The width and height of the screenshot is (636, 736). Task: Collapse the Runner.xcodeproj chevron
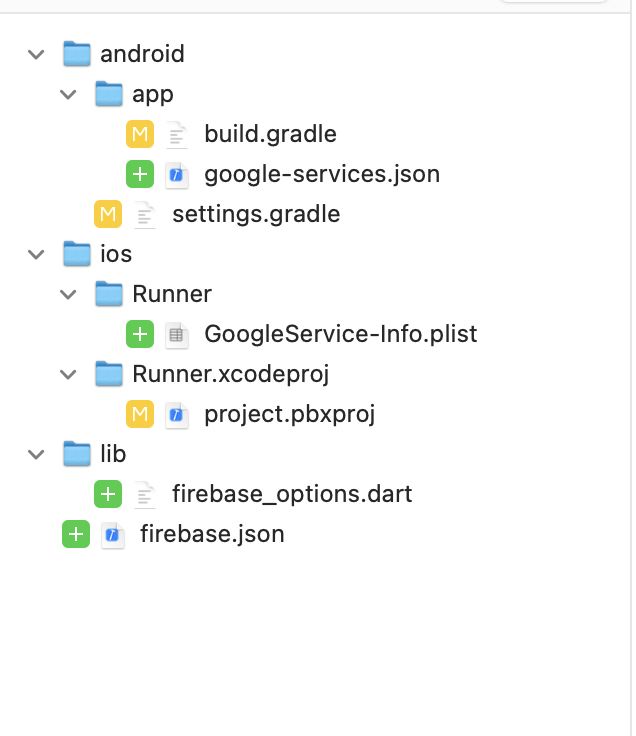coord(69,374)
